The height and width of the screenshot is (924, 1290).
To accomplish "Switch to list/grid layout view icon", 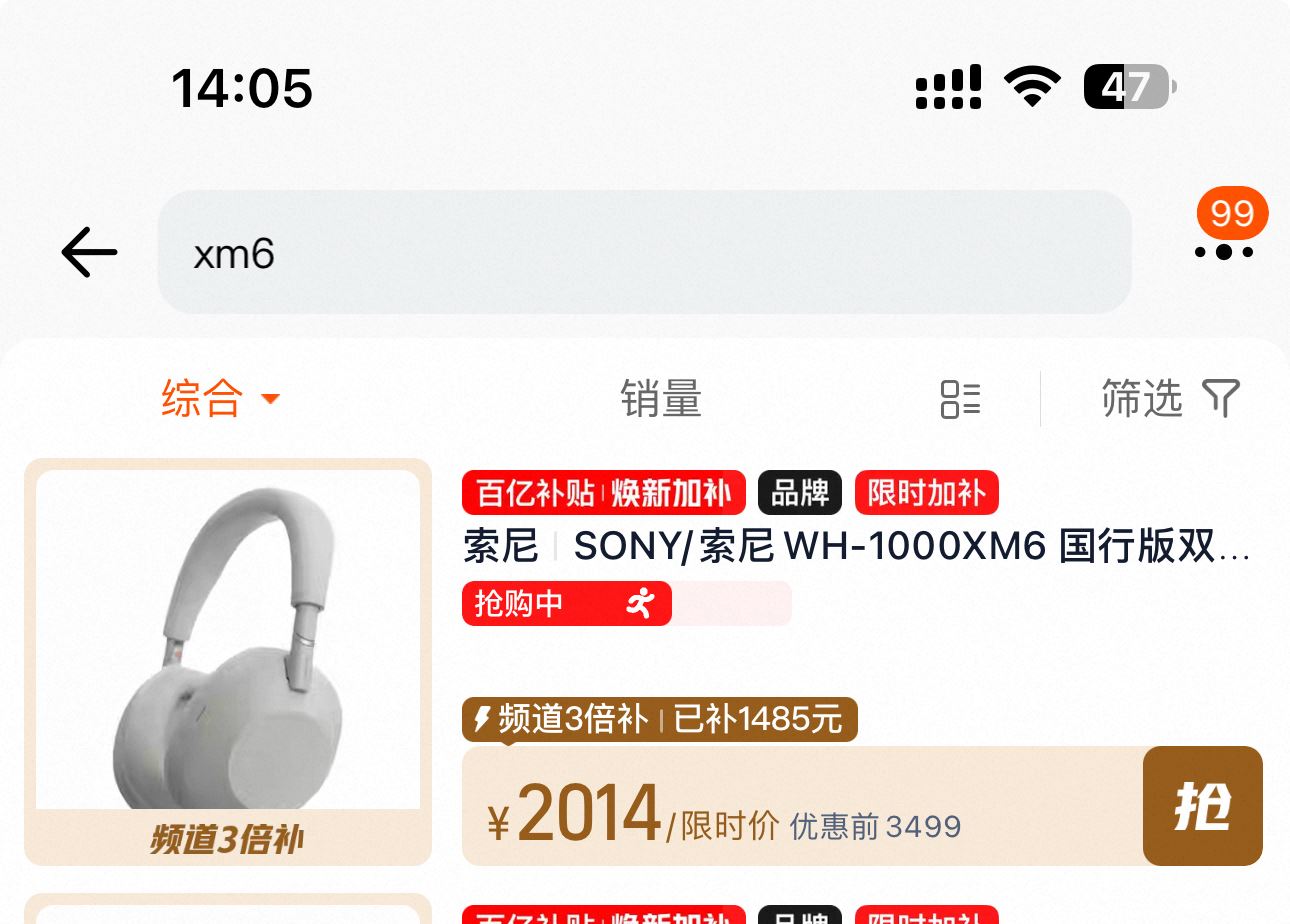I will point(960,399).
